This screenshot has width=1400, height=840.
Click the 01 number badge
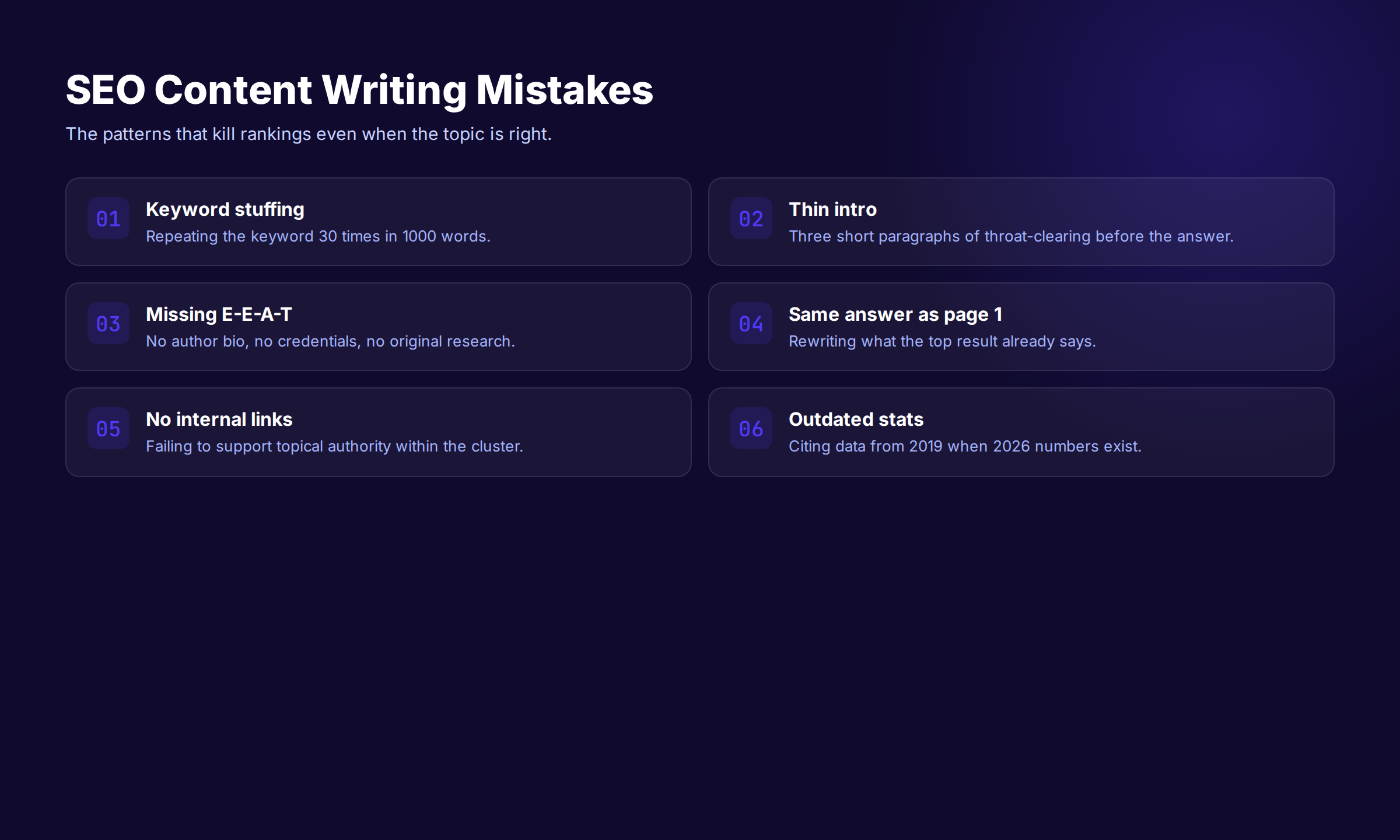tap(108, 218)
